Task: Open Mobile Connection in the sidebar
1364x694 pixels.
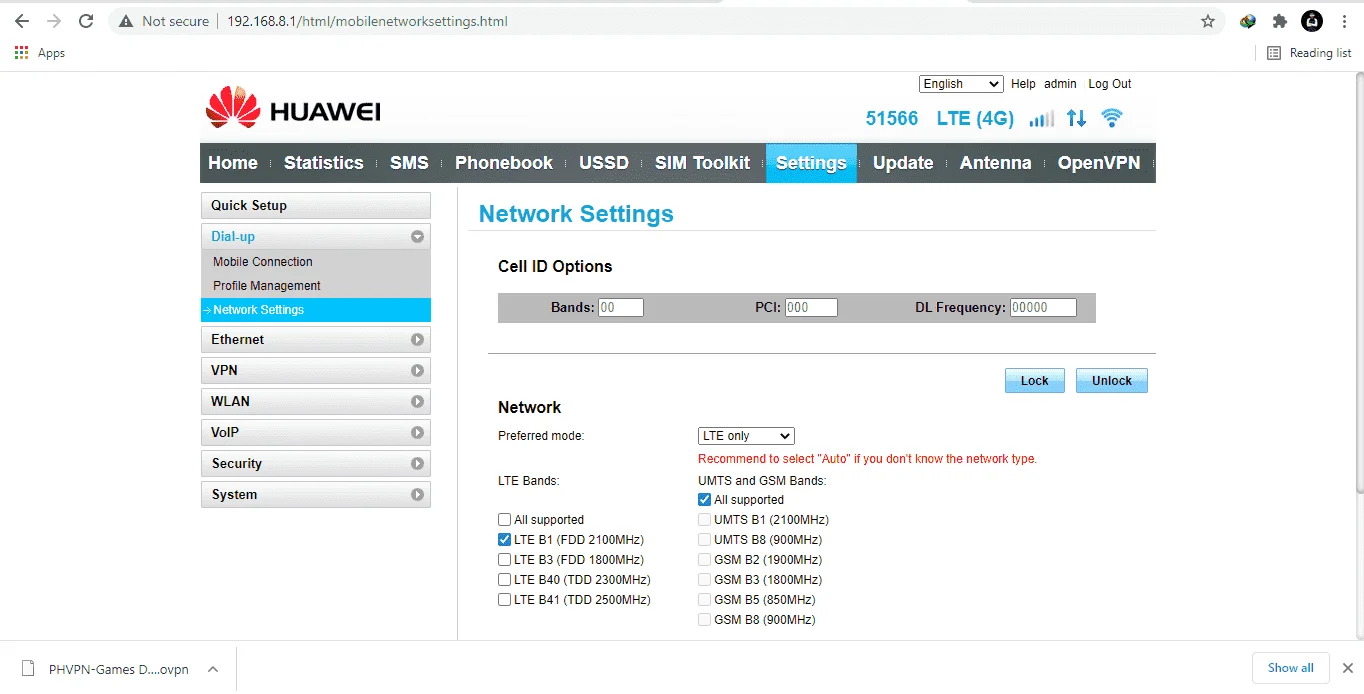Action: click(263, 262)
